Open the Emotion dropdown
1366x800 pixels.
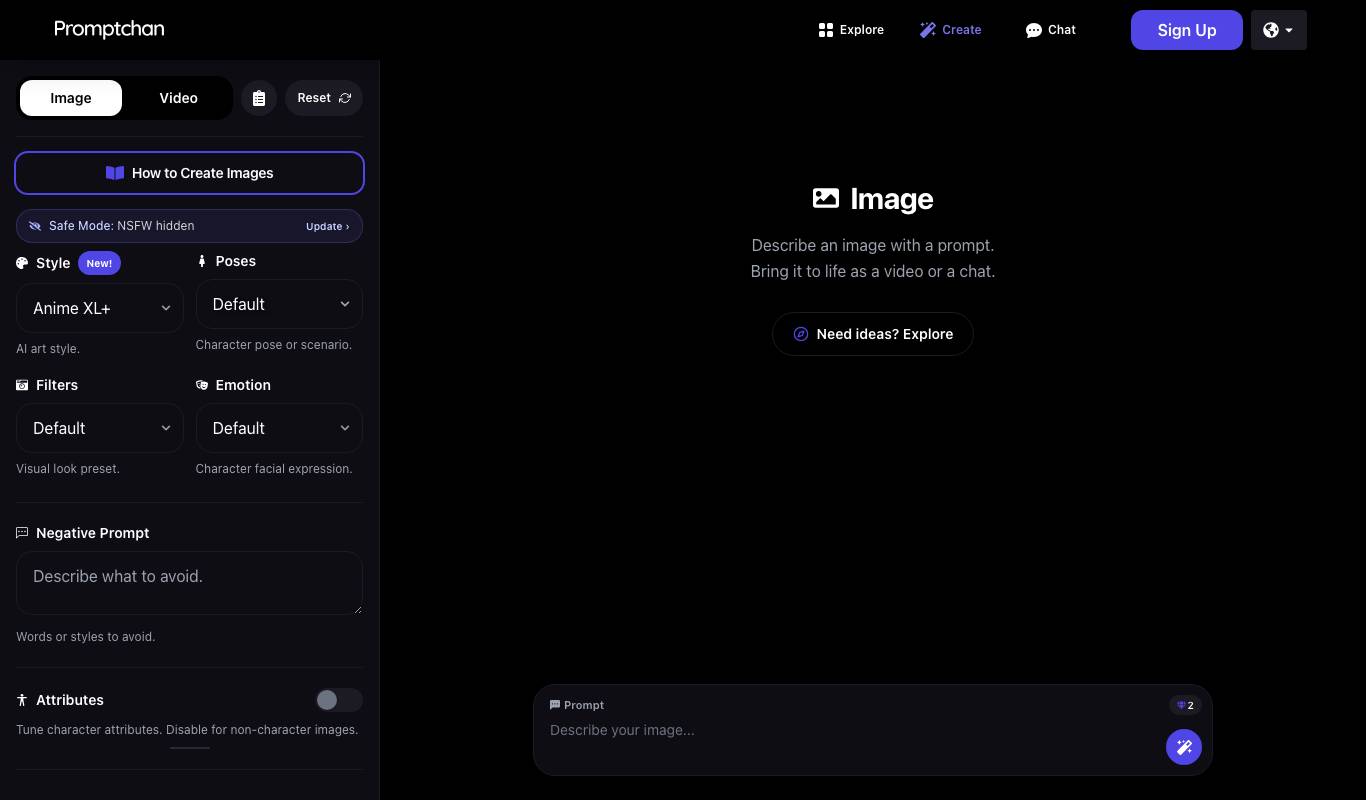(279, 428)
